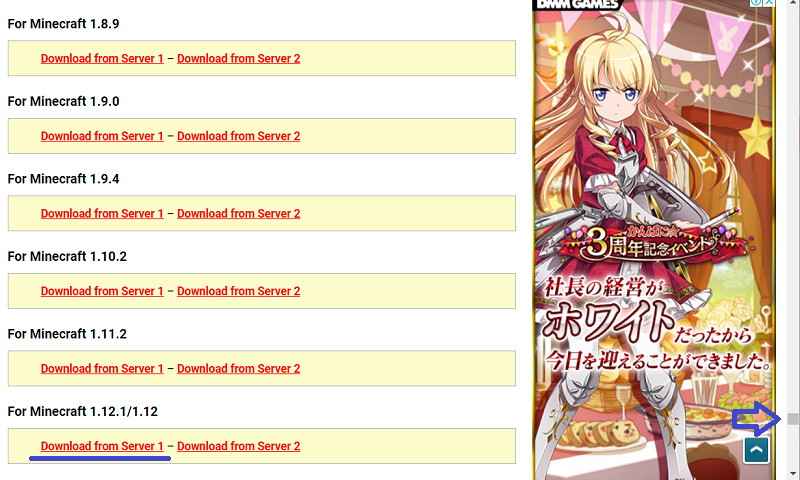Download from Server 1 for Minecraft 1.9.0
Image resolution: width=800 pixels, height=480 pixels.
(x=102, y=136)
